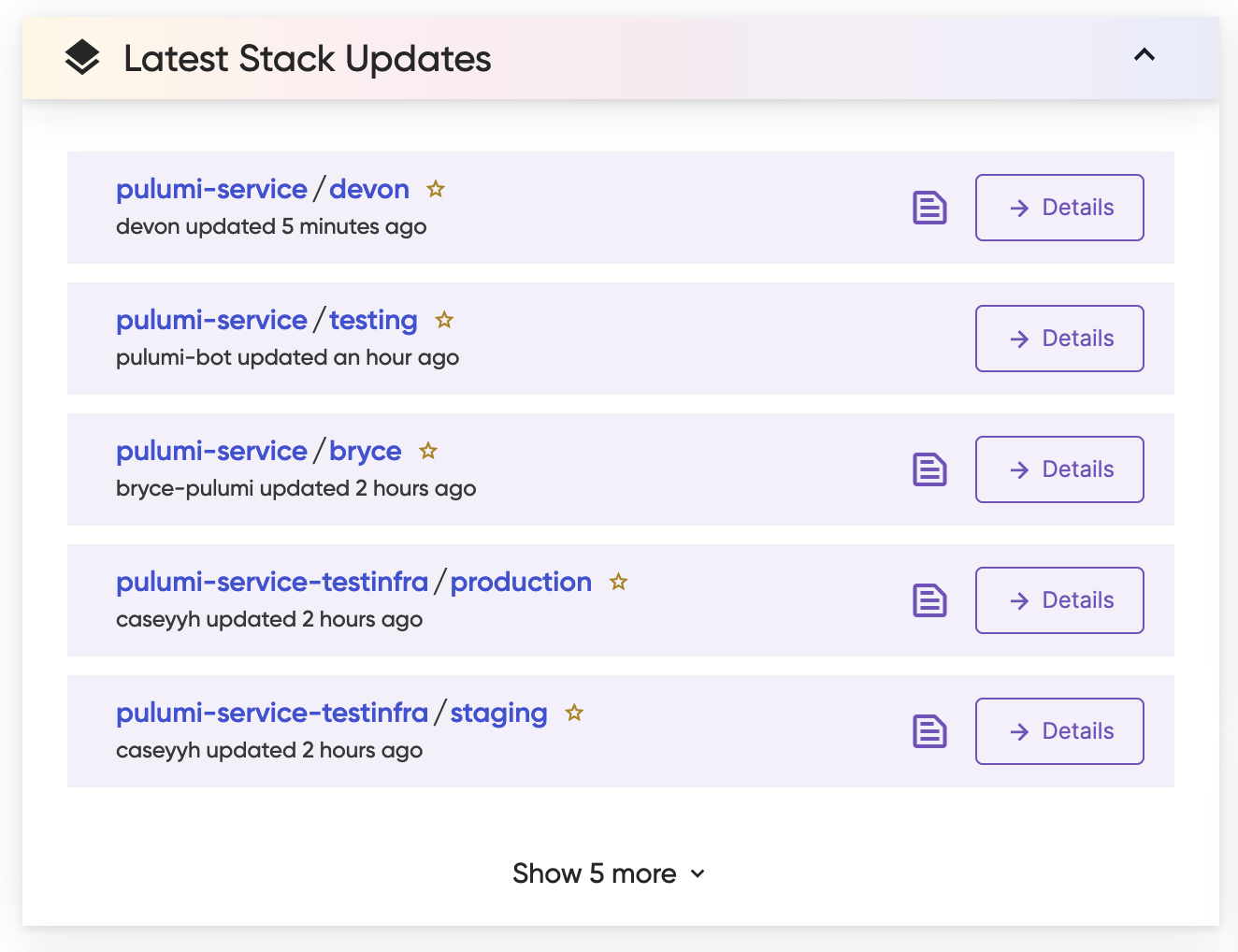Viewport: 1238px width, 952px height.
Task: Open the document icon for bryce stack
Action: click(x=929, y=469)
